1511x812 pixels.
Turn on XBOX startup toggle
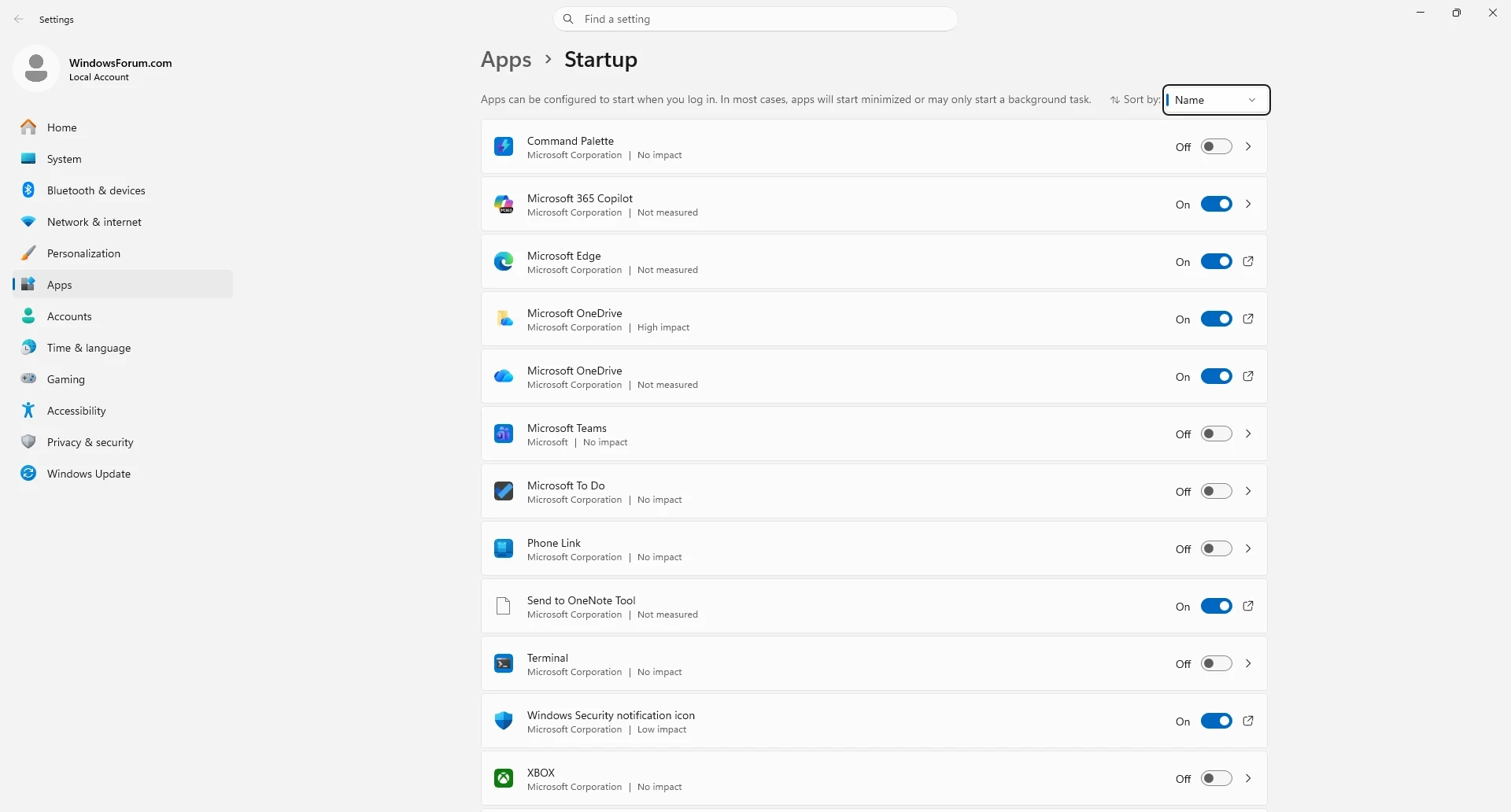[1217, 779]
